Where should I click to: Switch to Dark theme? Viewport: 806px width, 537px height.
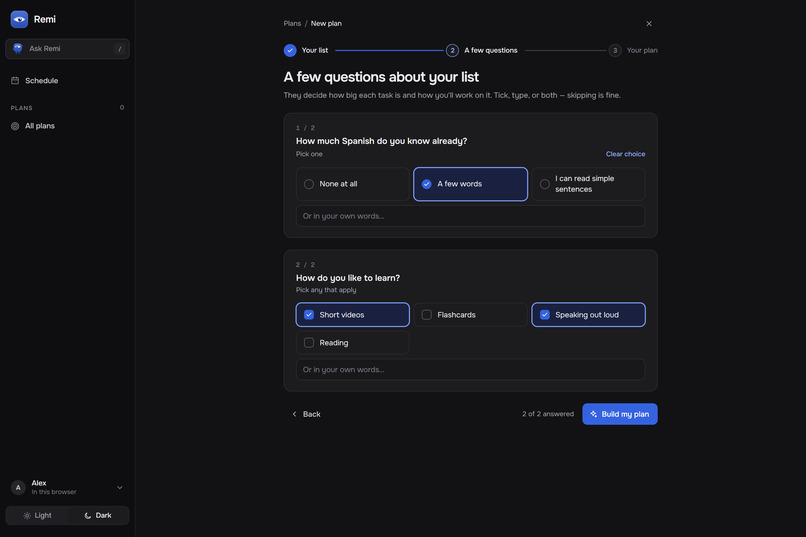click(x=98, y=515)
